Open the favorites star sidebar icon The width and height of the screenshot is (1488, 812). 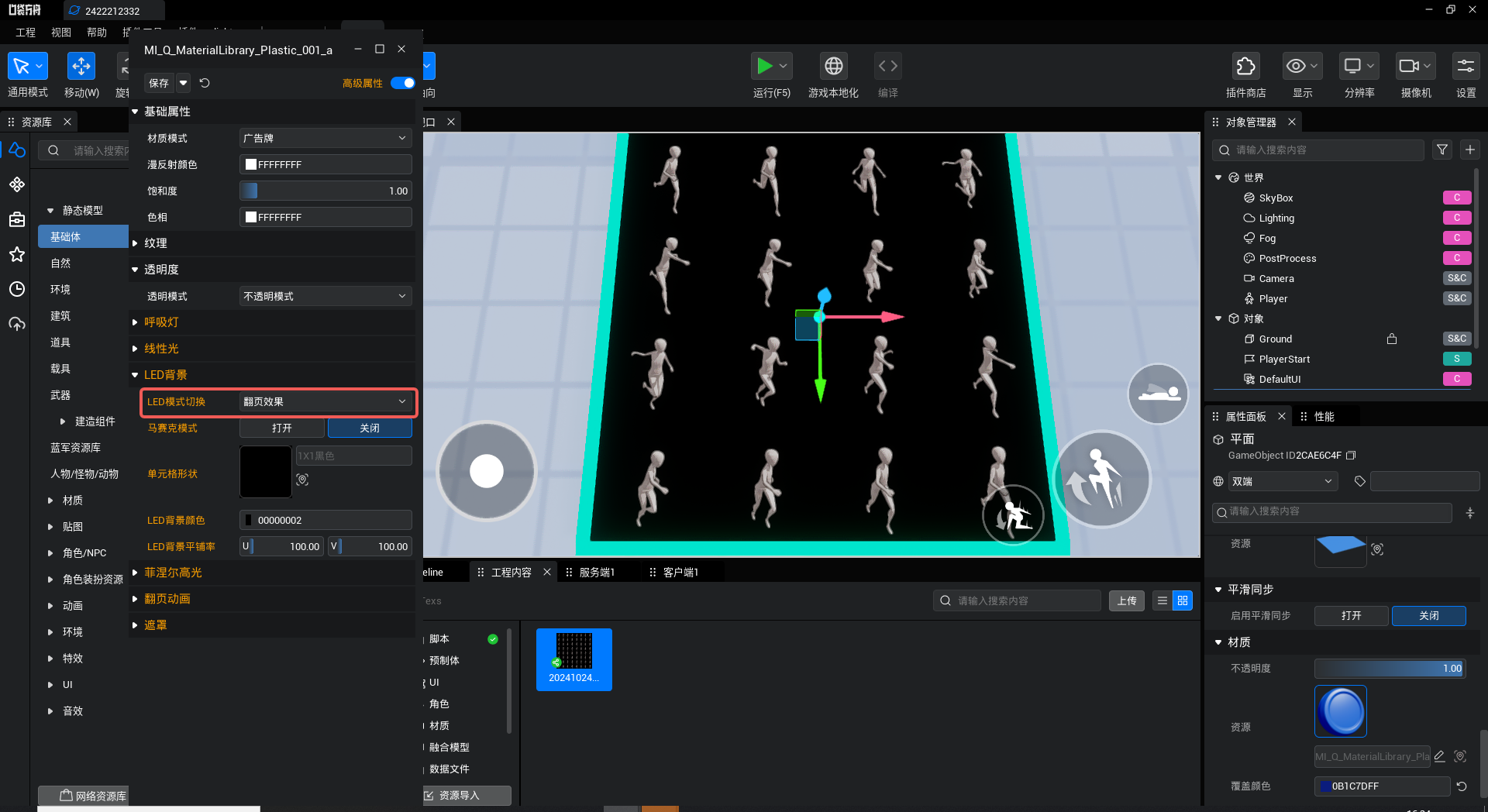tap(17, 254)
